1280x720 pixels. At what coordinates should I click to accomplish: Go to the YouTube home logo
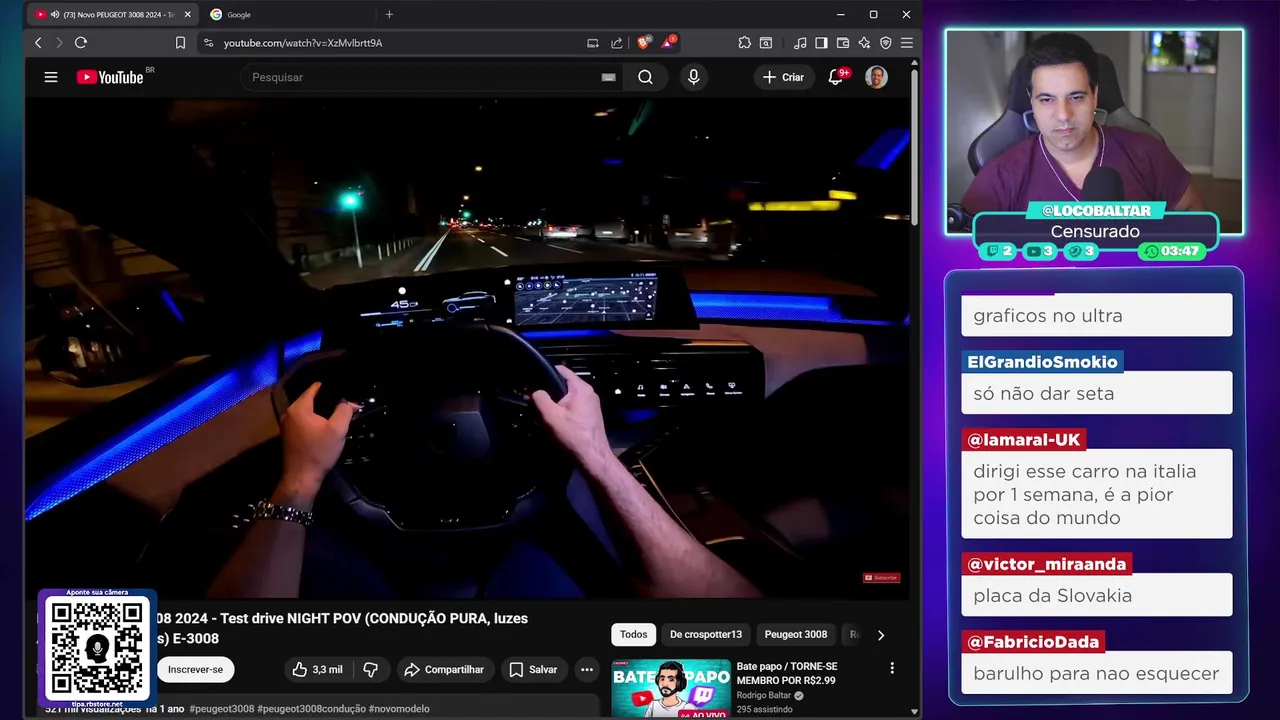click(x=110, y=77)
